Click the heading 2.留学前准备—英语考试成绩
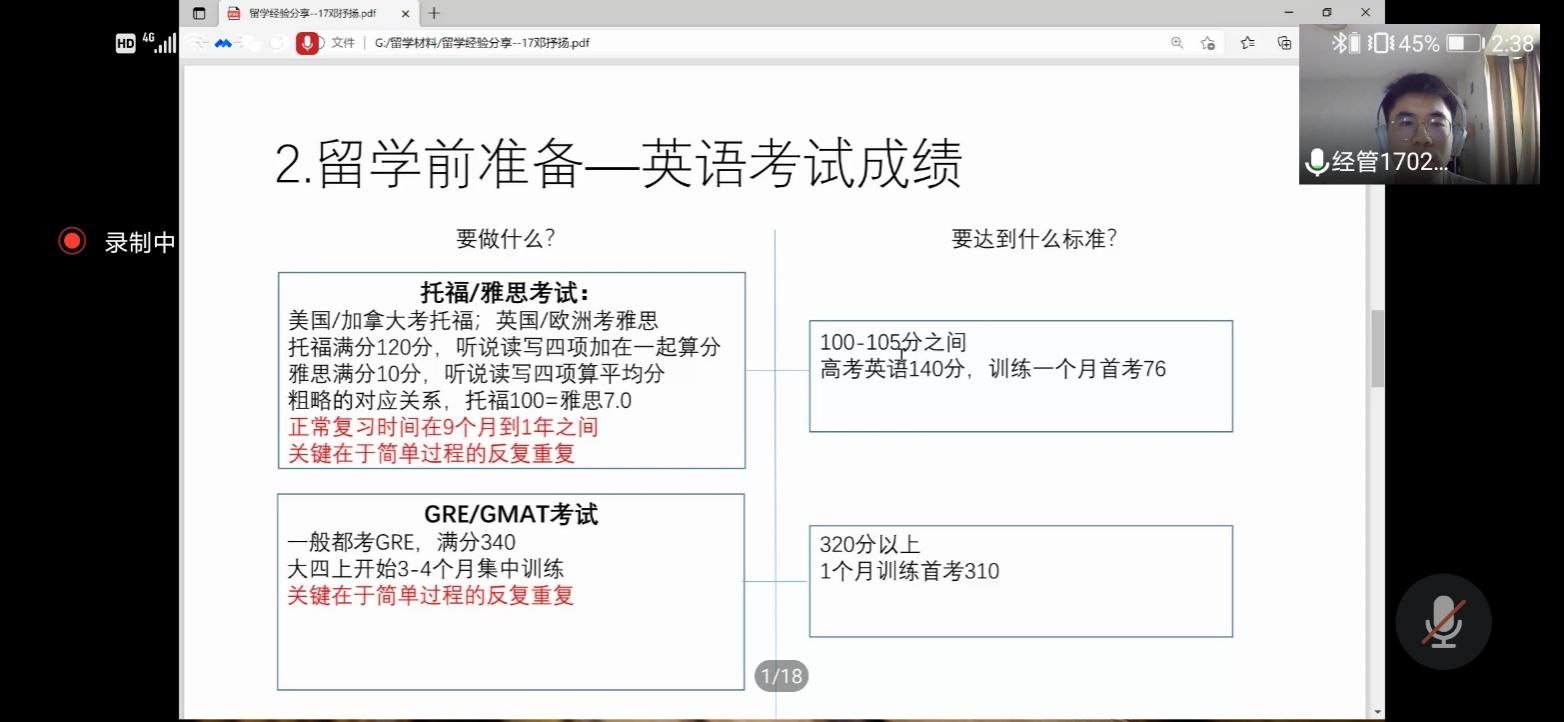 [x=619, y=163]
